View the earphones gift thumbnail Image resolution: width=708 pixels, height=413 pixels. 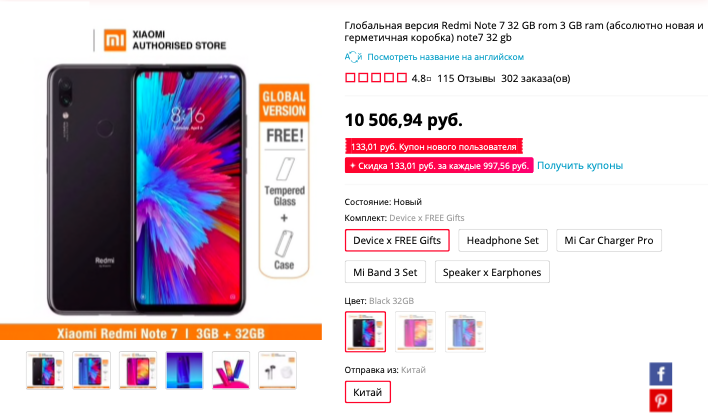(x=277, y=370)
